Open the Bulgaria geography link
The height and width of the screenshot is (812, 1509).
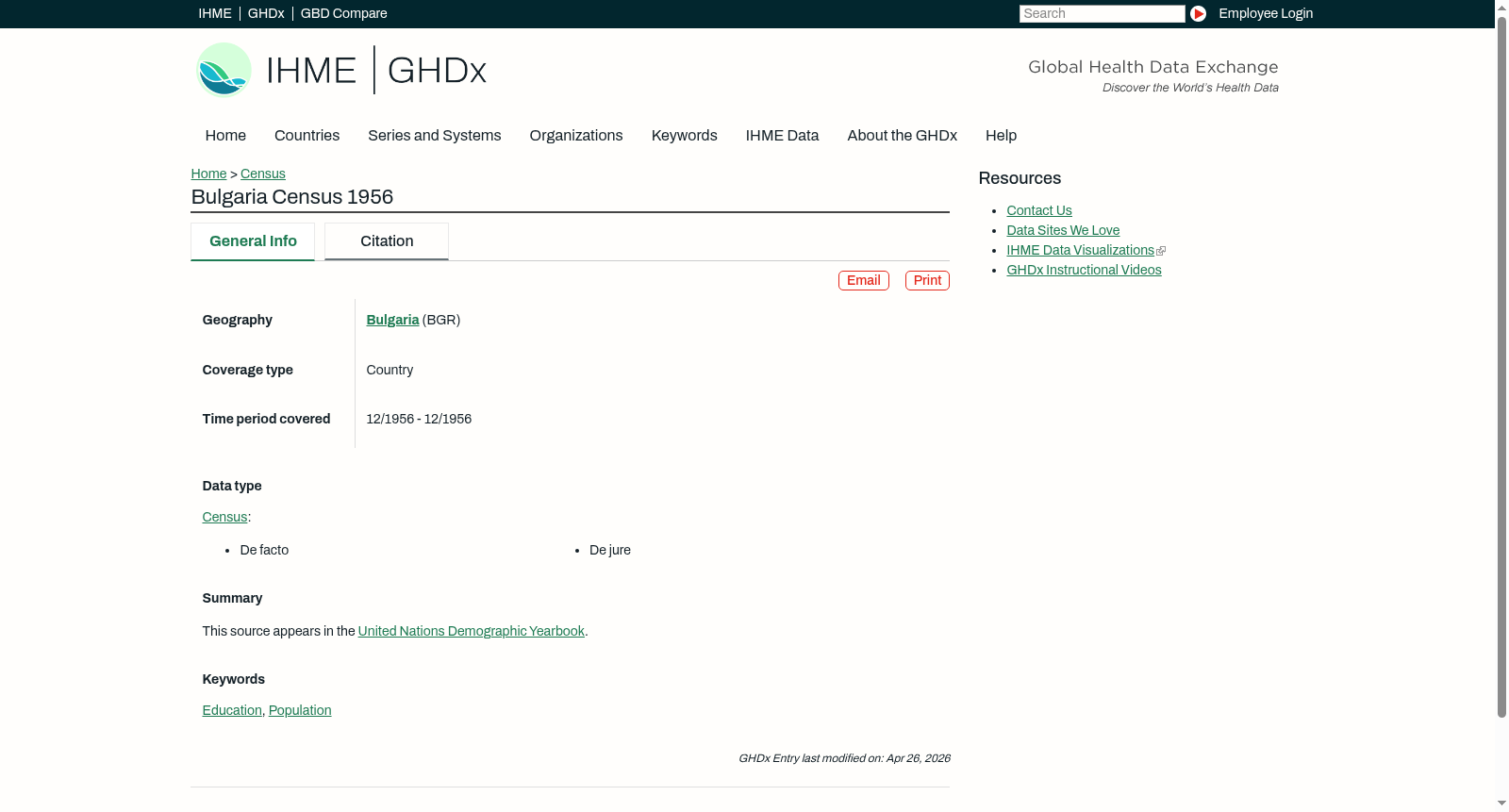[392, 321]
